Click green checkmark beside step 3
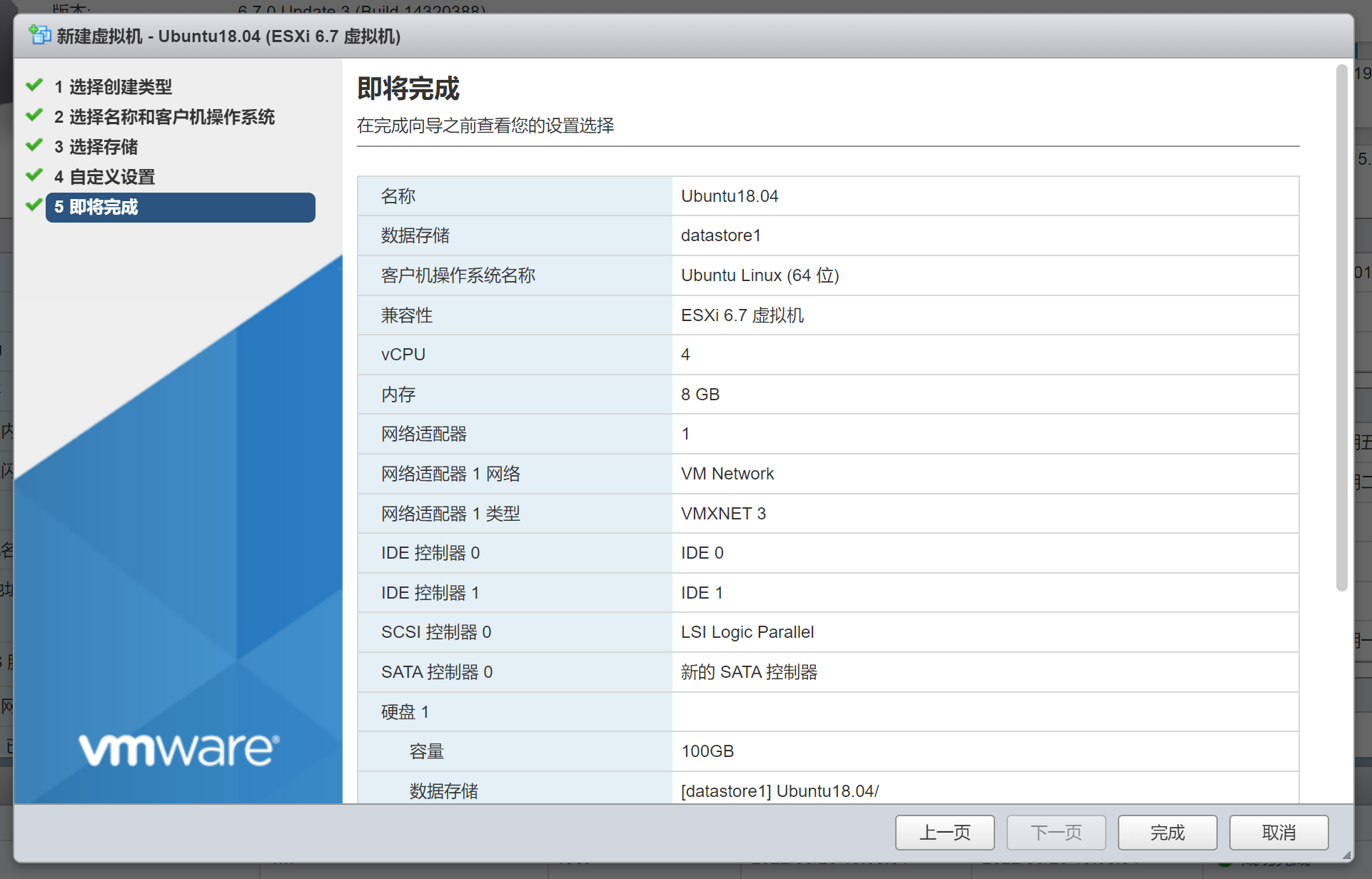Viewport: 1372px width, 879px height. click(34, 146)
